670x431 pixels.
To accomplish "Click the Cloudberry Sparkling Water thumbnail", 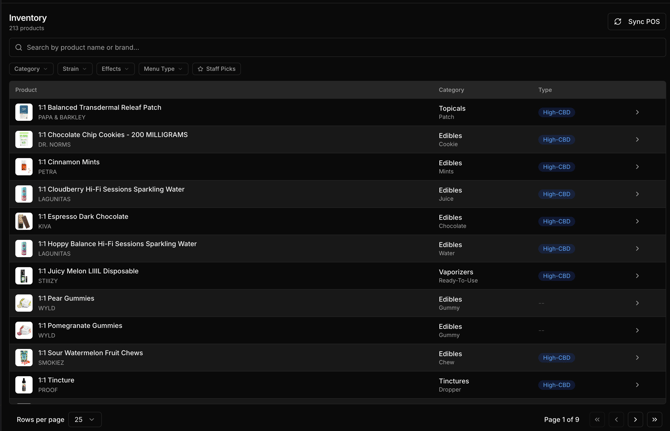I will 24,194.
